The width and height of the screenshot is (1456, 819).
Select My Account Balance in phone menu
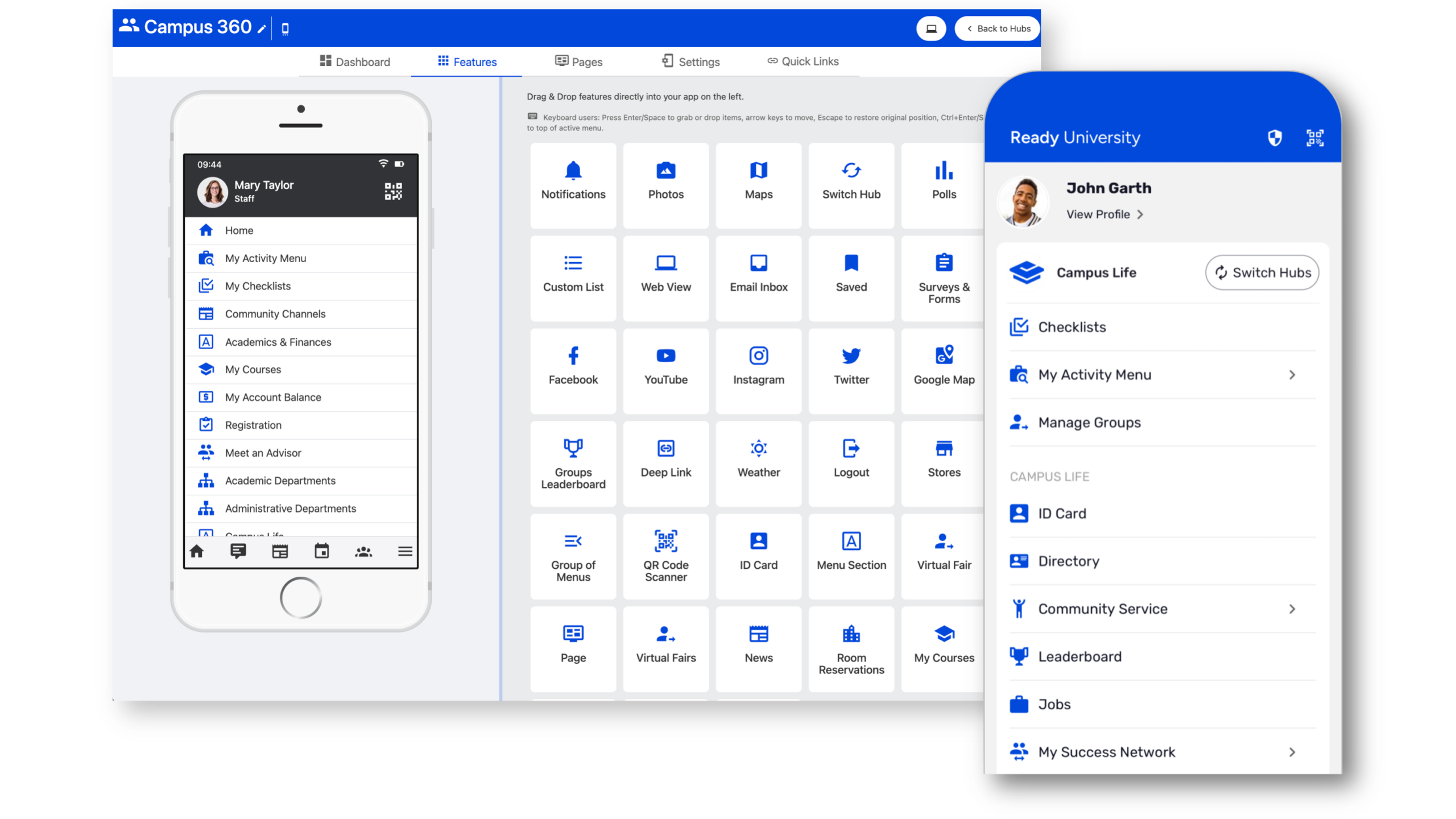tap(301, 397)
